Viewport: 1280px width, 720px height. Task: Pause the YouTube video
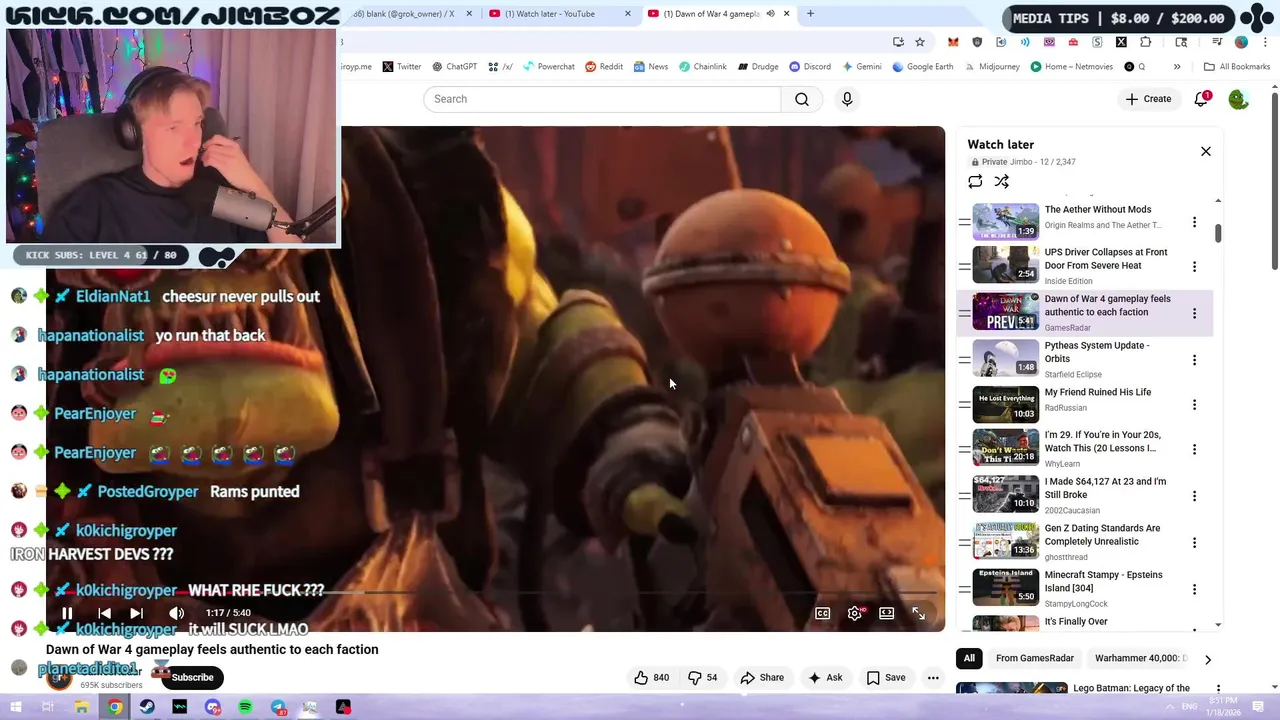[x=67, y=613]
